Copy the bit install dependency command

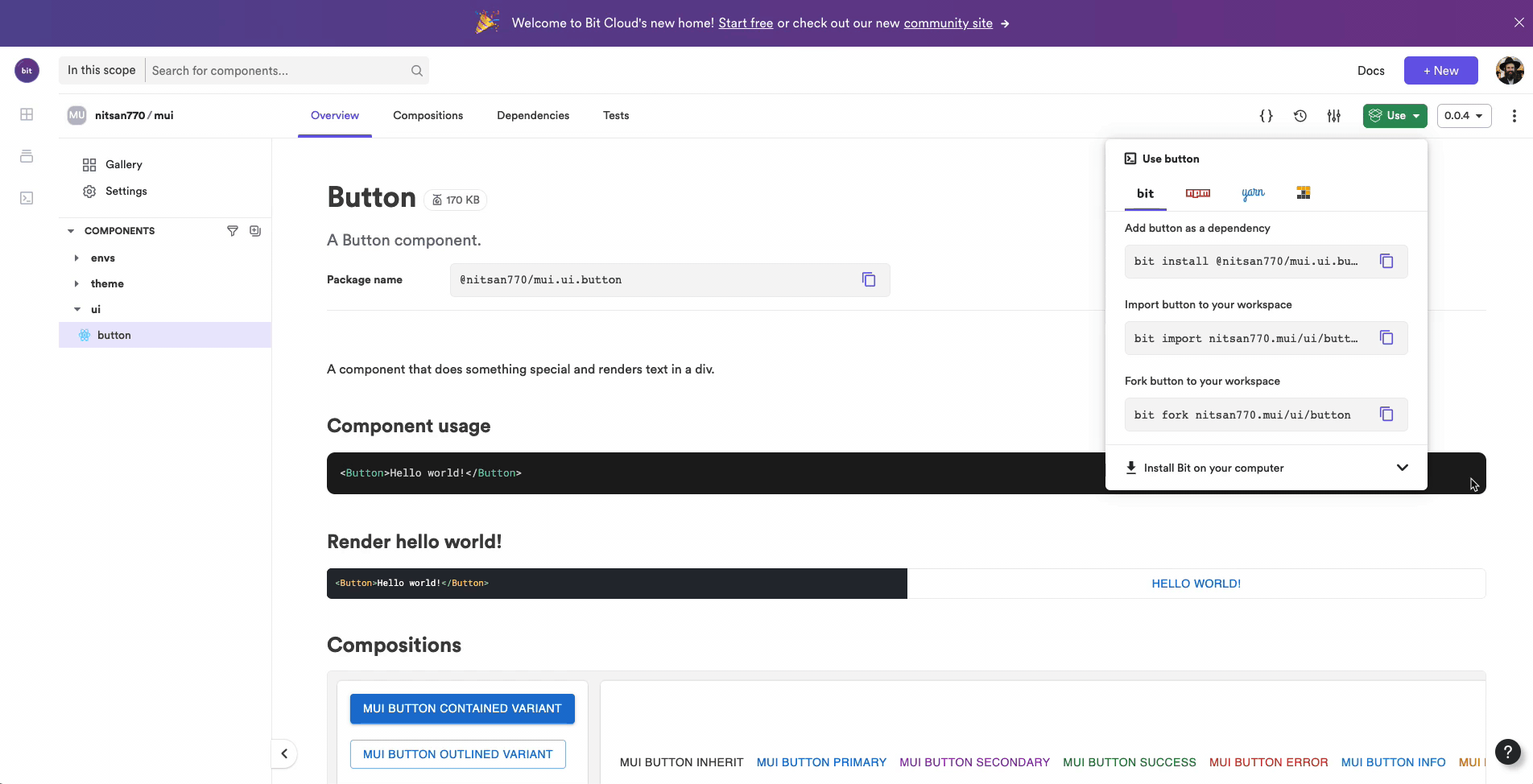click(x=1386, y=261)
